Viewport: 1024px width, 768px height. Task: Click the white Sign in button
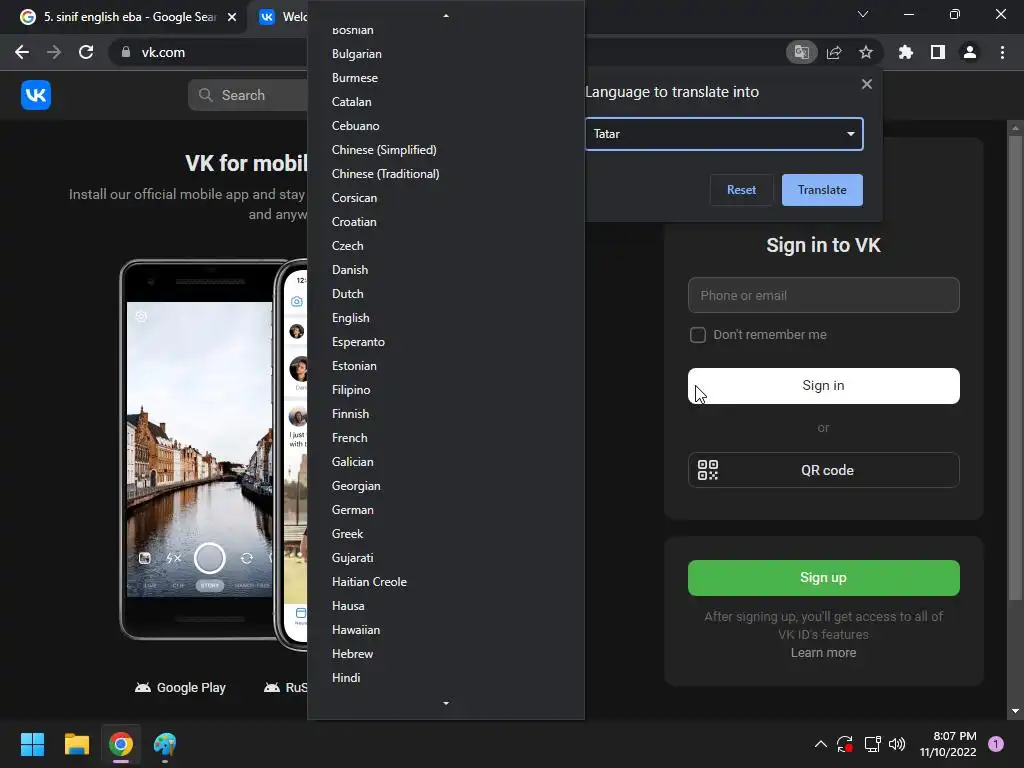pos(824,386)
